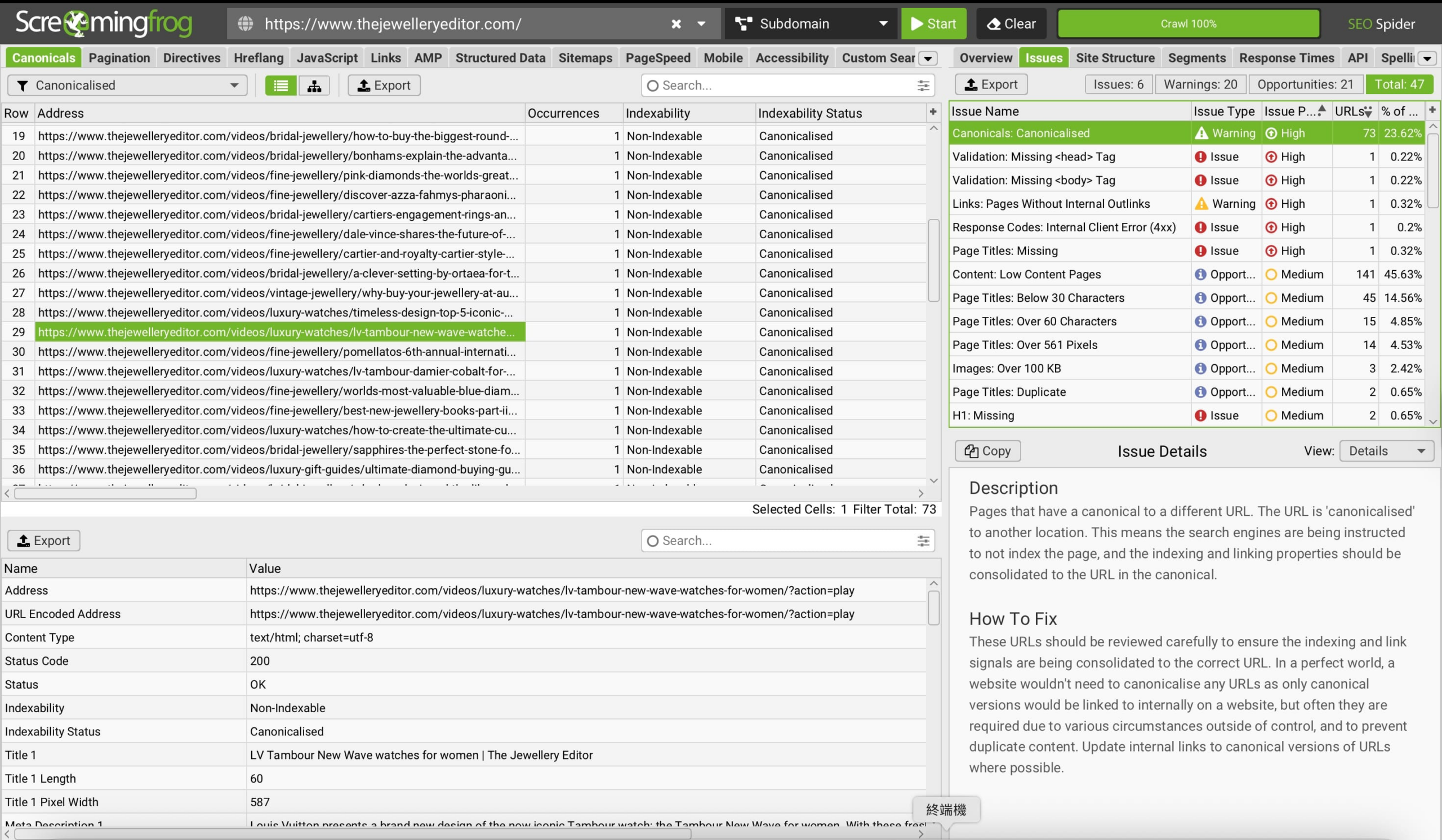Show more left-panel tabs arrow
Viewport: 1442px width, 840px height.
928,59
